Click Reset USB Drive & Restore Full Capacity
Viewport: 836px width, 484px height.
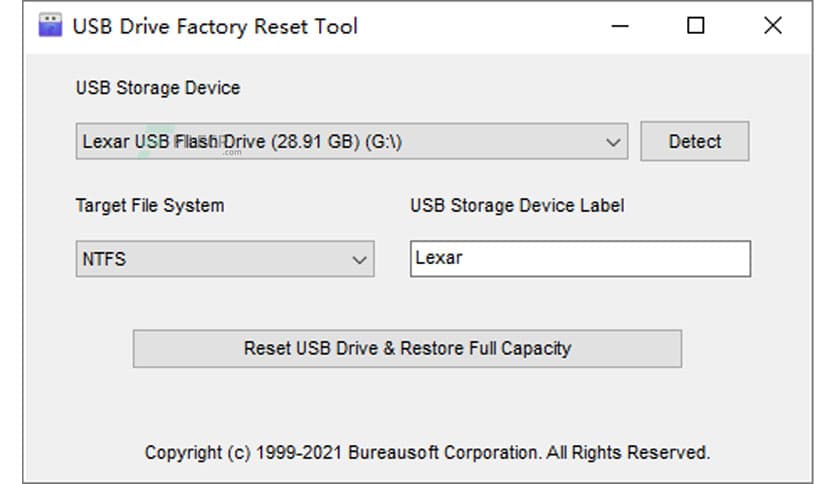click(407, 349)
